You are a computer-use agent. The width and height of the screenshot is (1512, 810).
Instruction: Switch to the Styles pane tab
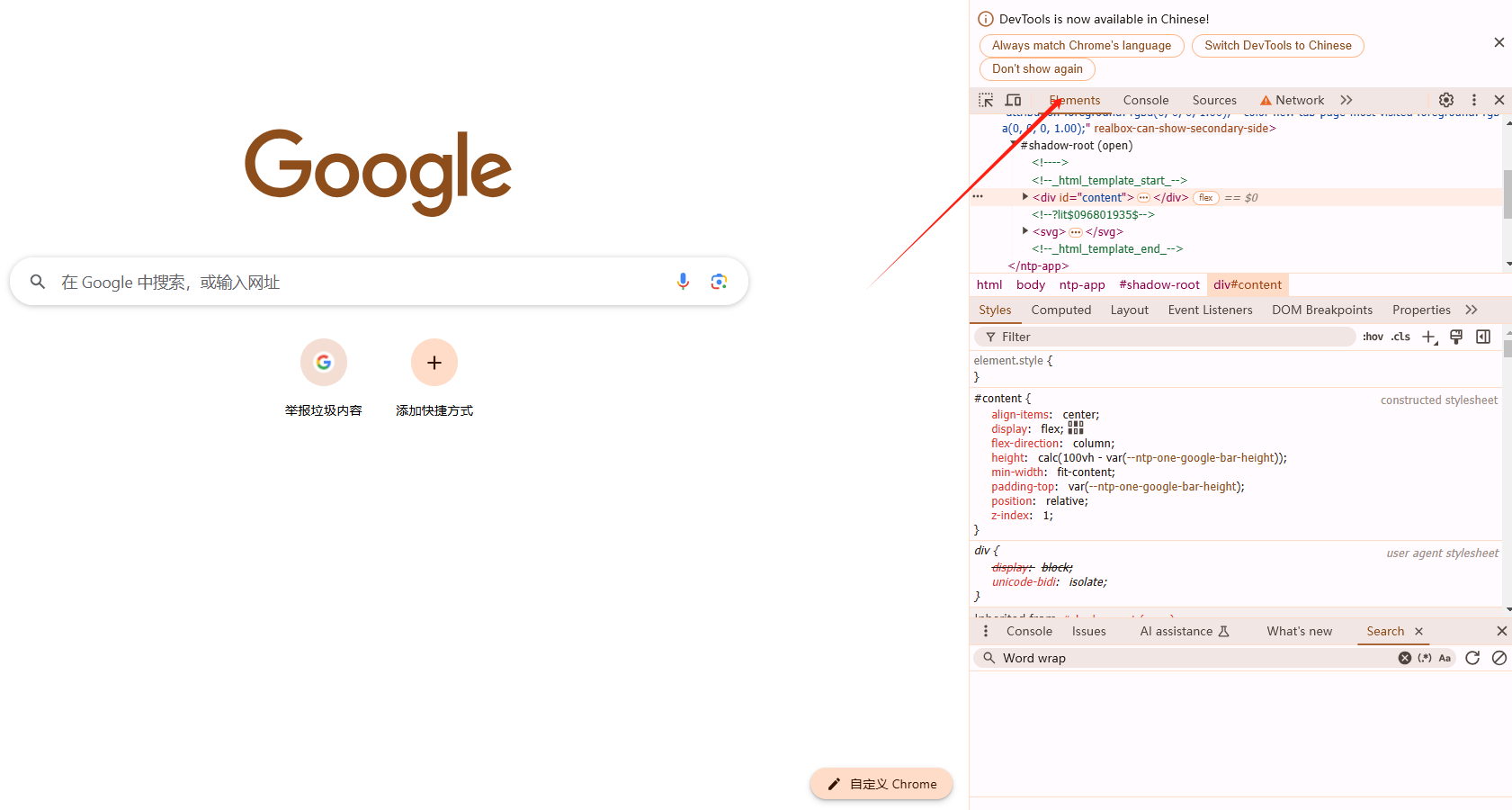click(x=995, y=310)
